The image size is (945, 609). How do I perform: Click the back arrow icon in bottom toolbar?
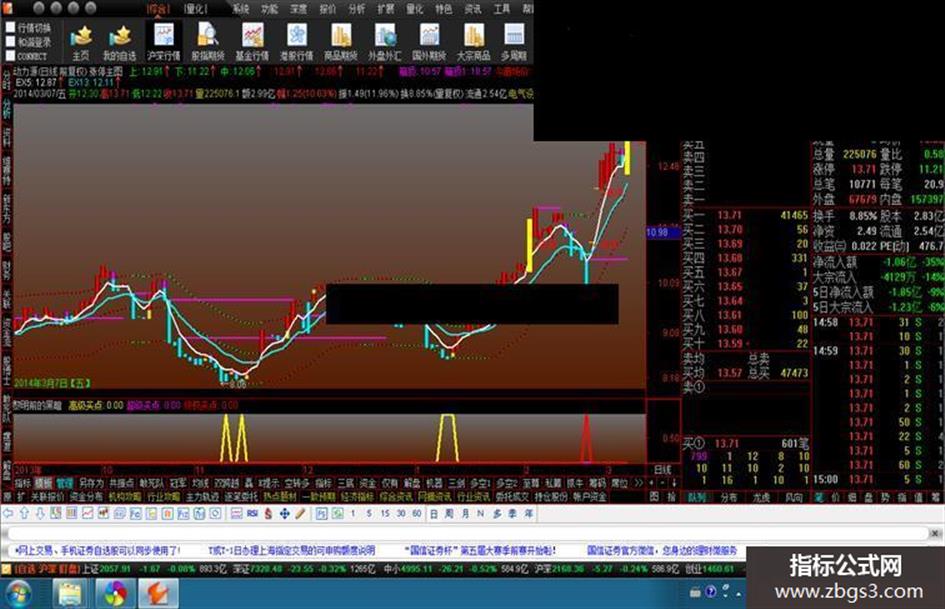(x=8, y=514)
